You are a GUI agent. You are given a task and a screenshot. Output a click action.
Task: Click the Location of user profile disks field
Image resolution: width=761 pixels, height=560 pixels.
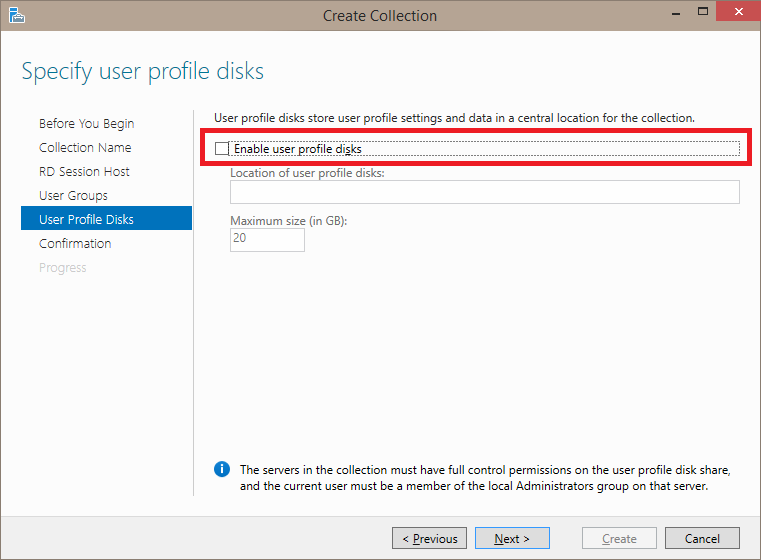pyautogui.click(x=484, y=192)
